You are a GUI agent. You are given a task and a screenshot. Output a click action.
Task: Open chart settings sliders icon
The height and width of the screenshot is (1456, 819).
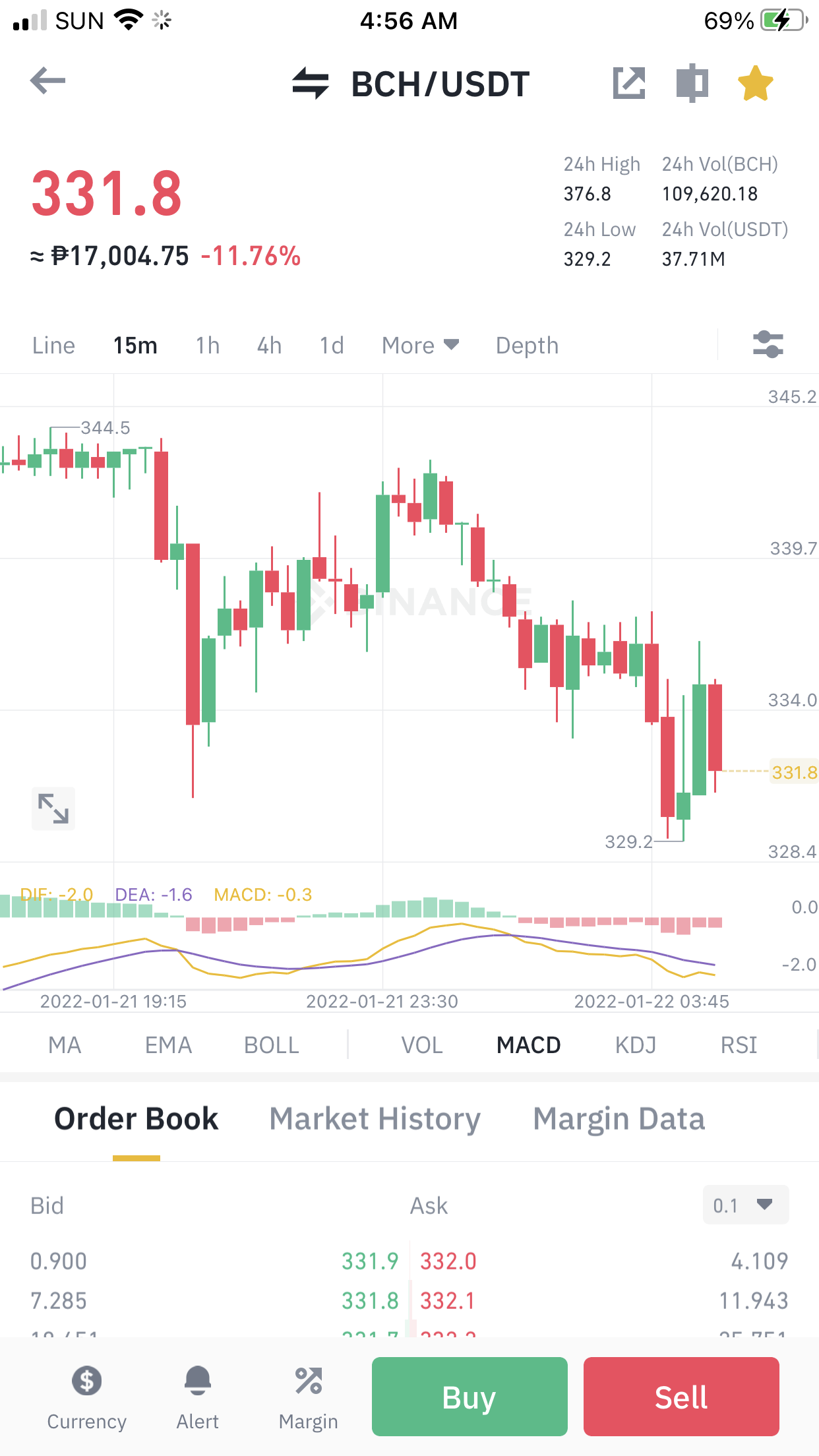pos(768,344)
